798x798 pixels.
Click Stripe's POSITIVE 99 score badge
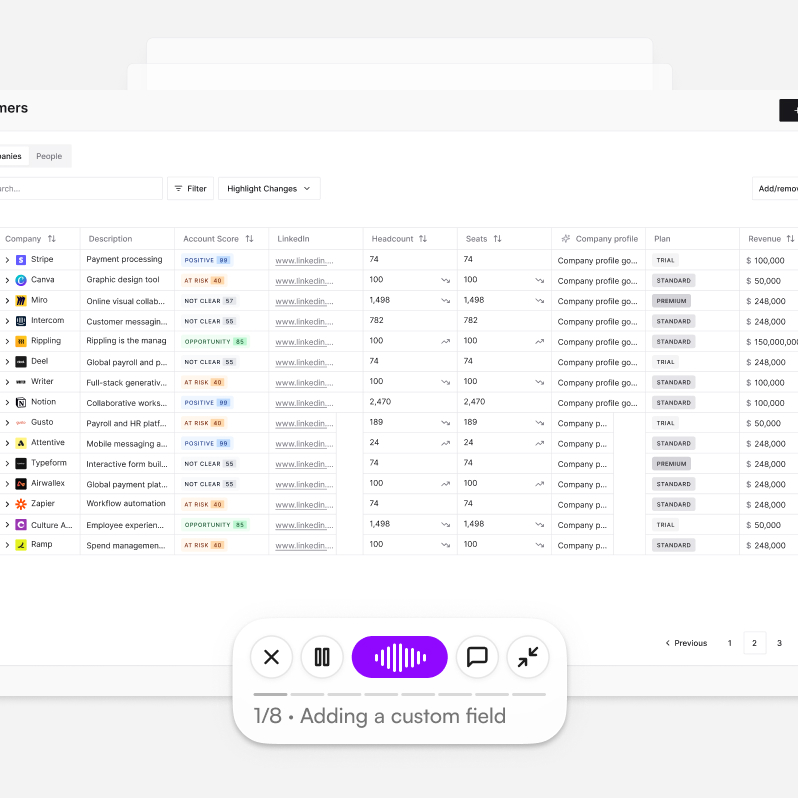(207, 260)
